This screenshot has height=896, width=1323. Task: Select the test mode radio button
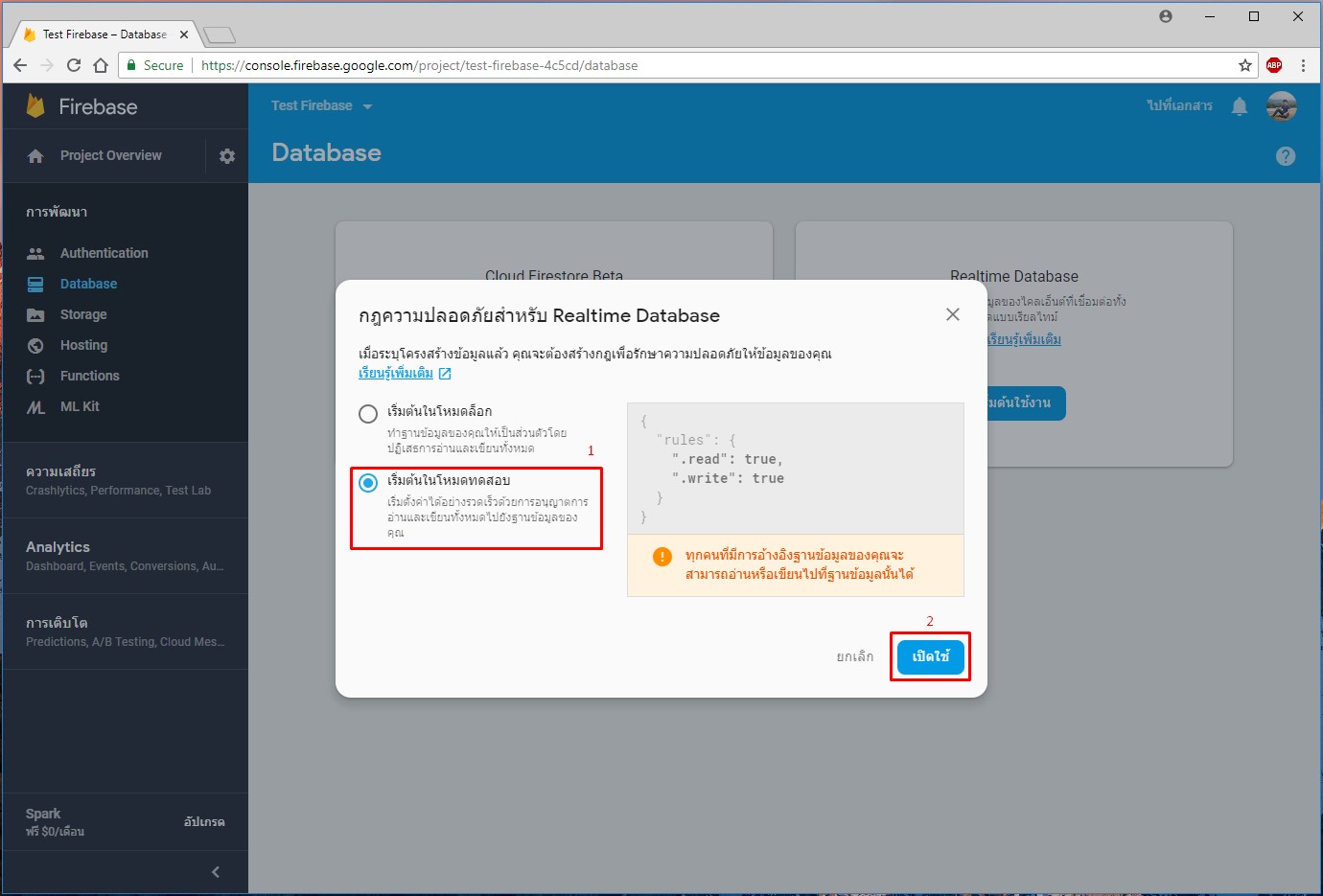[367, 483]
